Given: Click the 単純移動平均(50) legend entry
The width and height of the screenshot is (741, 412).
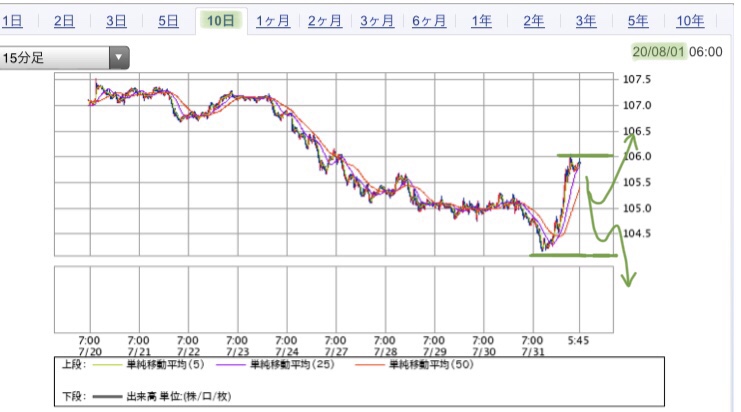Looking at the screenshot, I should (x=431, y=364).
